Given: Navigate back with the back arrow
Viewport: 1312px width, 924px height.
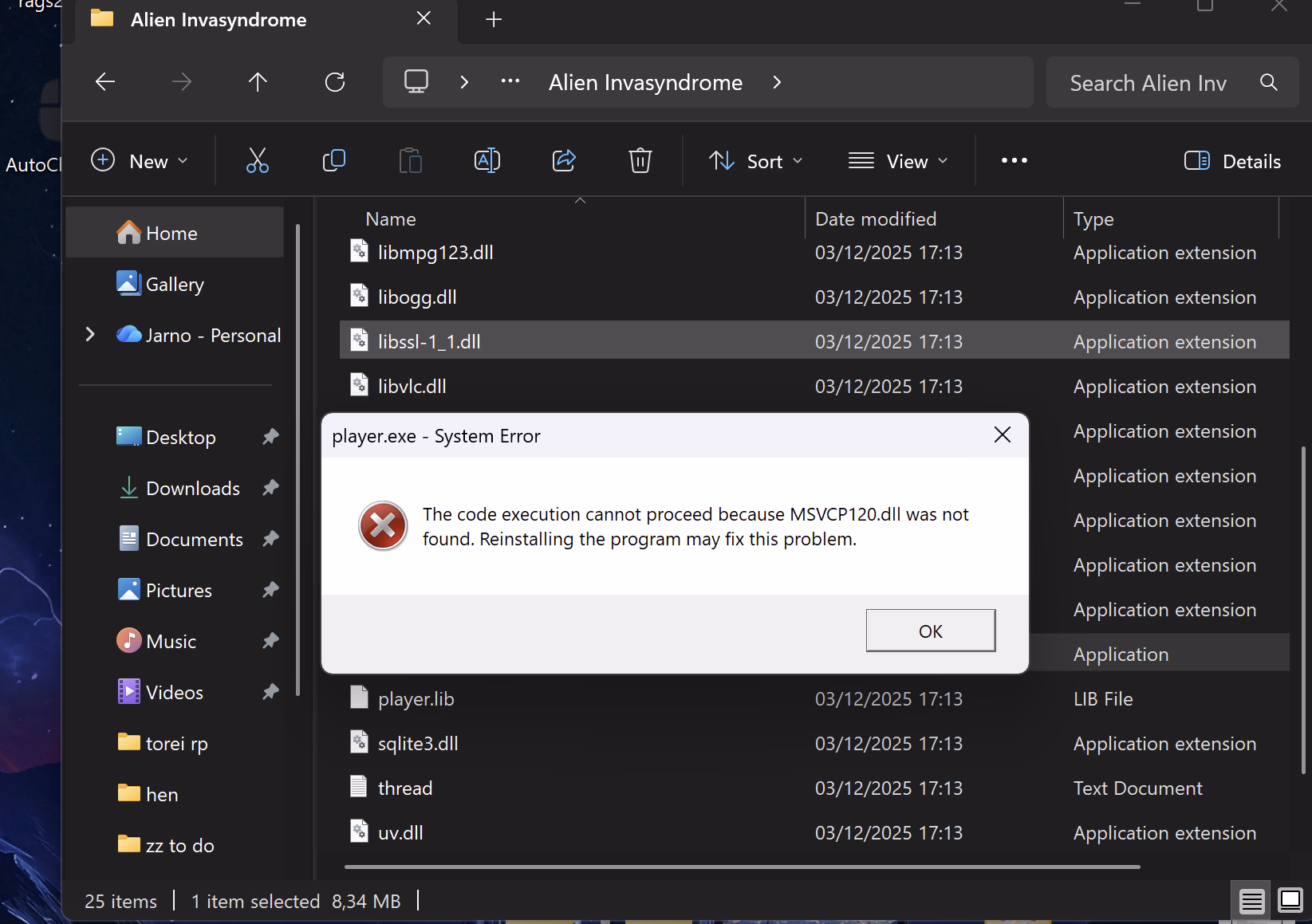Looking at the screenshot, I should (x=105, y=82).
